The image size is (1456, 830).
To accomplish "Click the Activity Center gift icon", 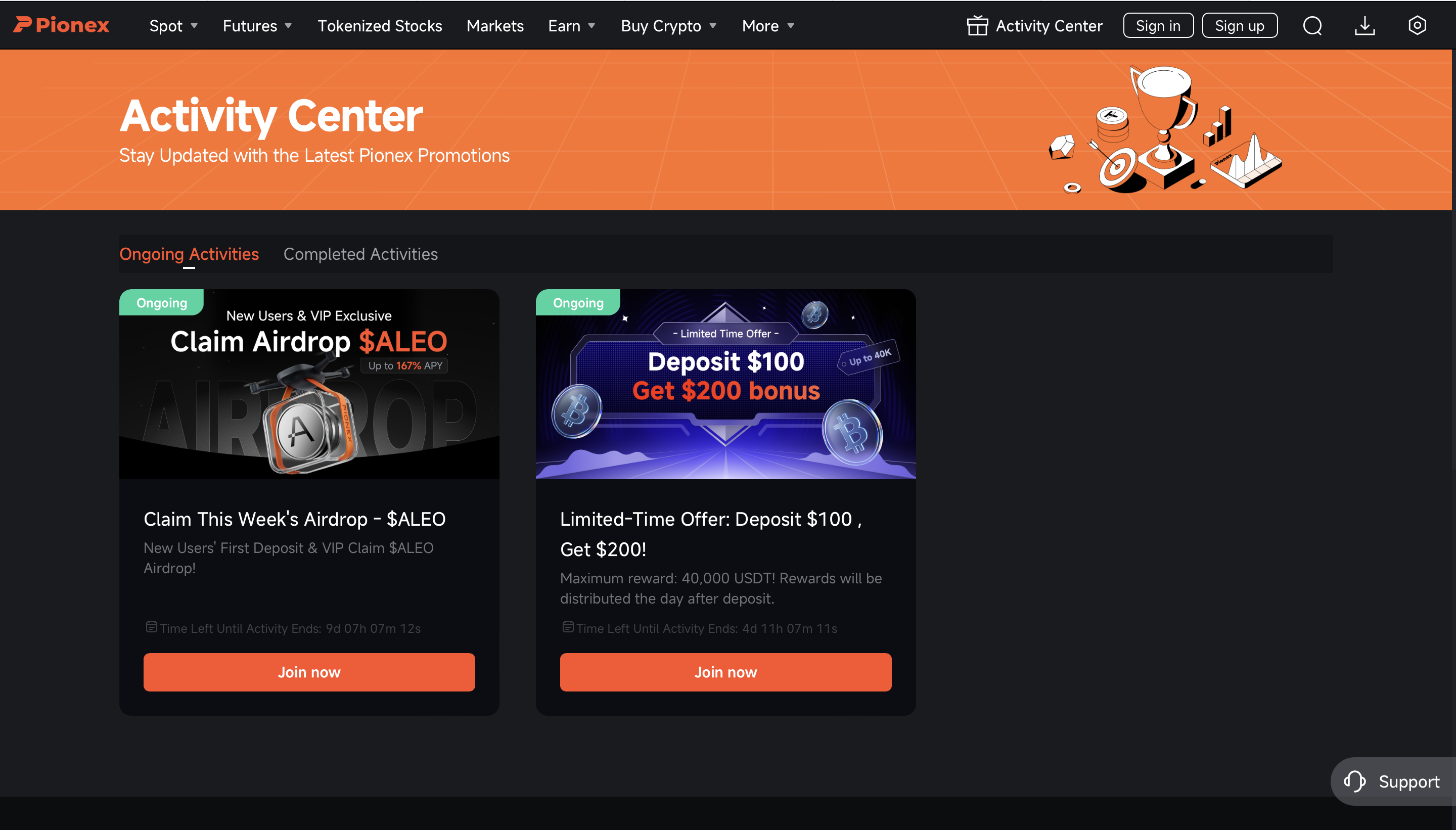I will (977, 26).
